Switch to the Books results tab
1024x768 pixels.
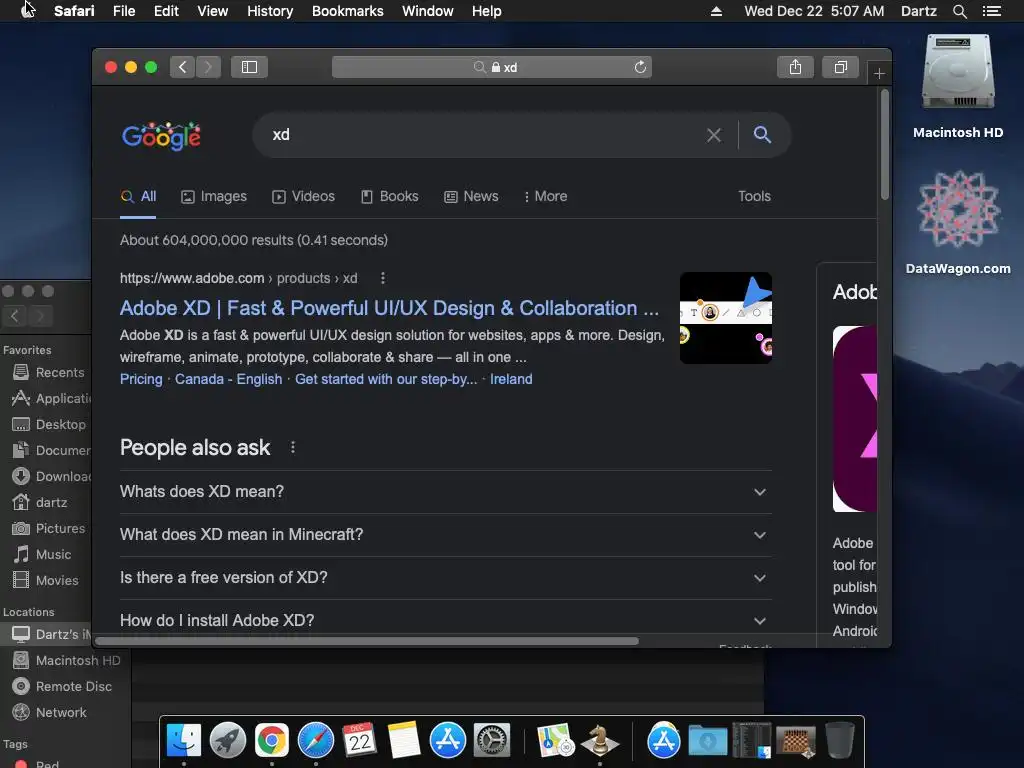pos(389,197)
